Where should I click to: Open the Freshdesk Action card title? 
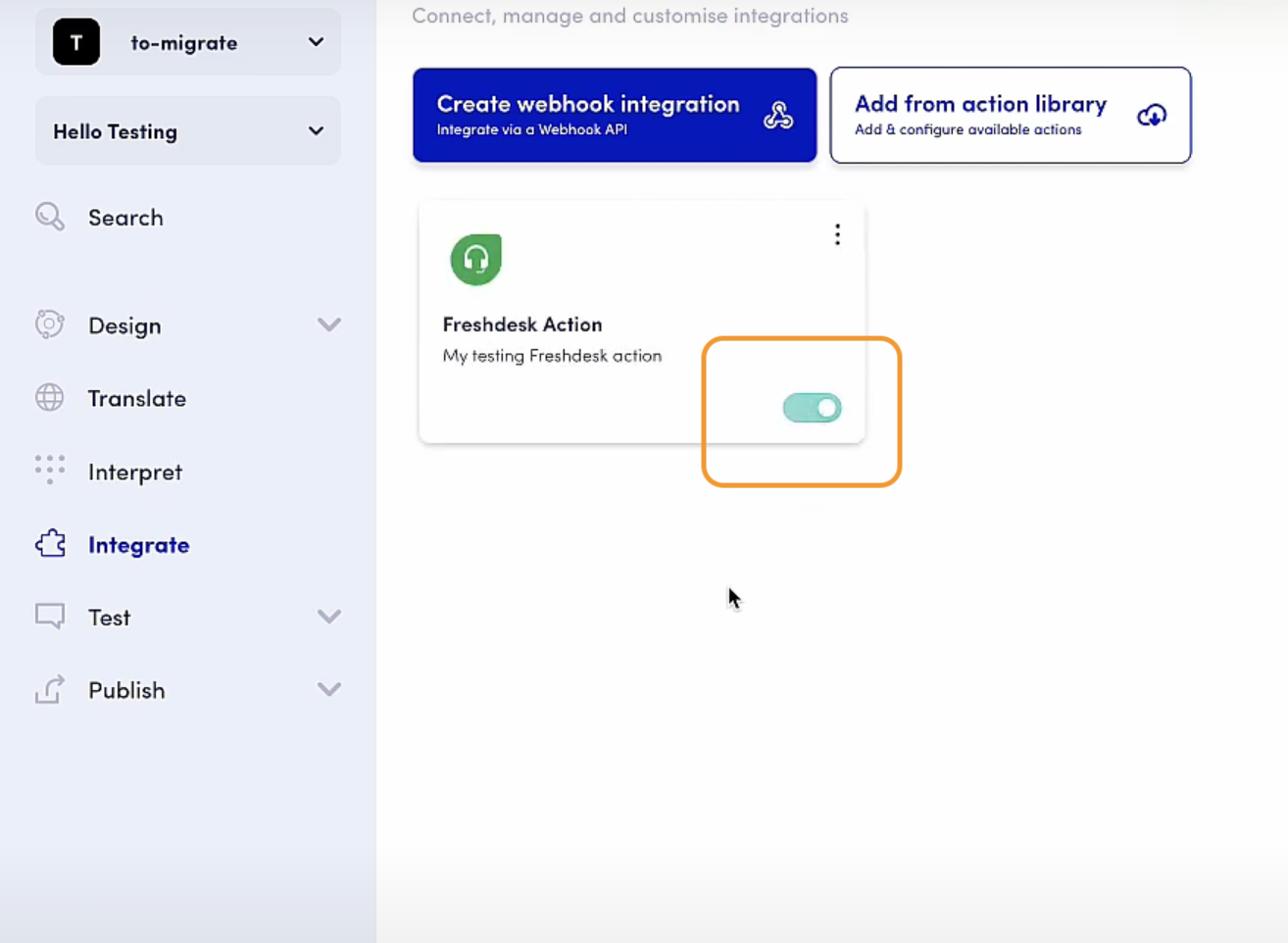[522, 324]
